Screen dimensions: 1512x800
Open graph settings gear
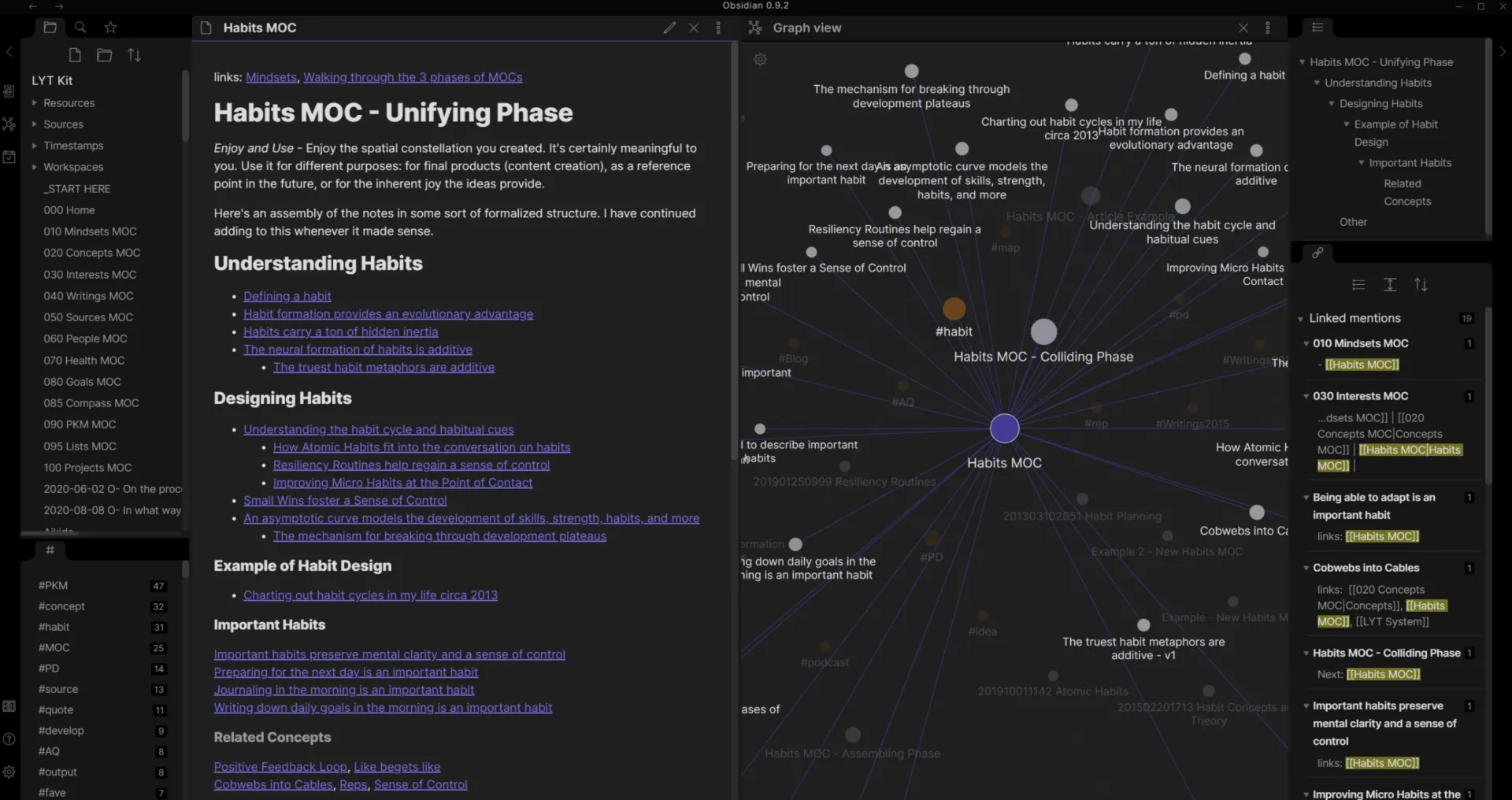pos(760,59)
